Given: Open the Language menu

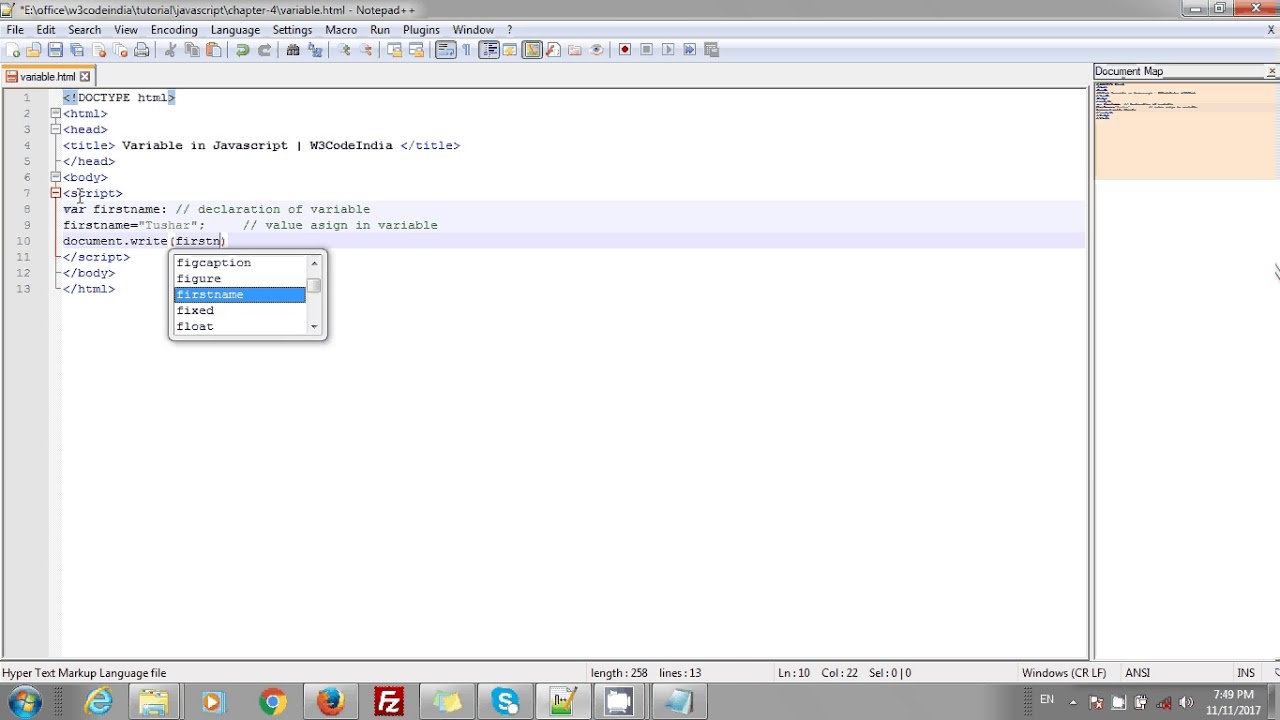Looking at the screenshot, I should tap(235, 29).
